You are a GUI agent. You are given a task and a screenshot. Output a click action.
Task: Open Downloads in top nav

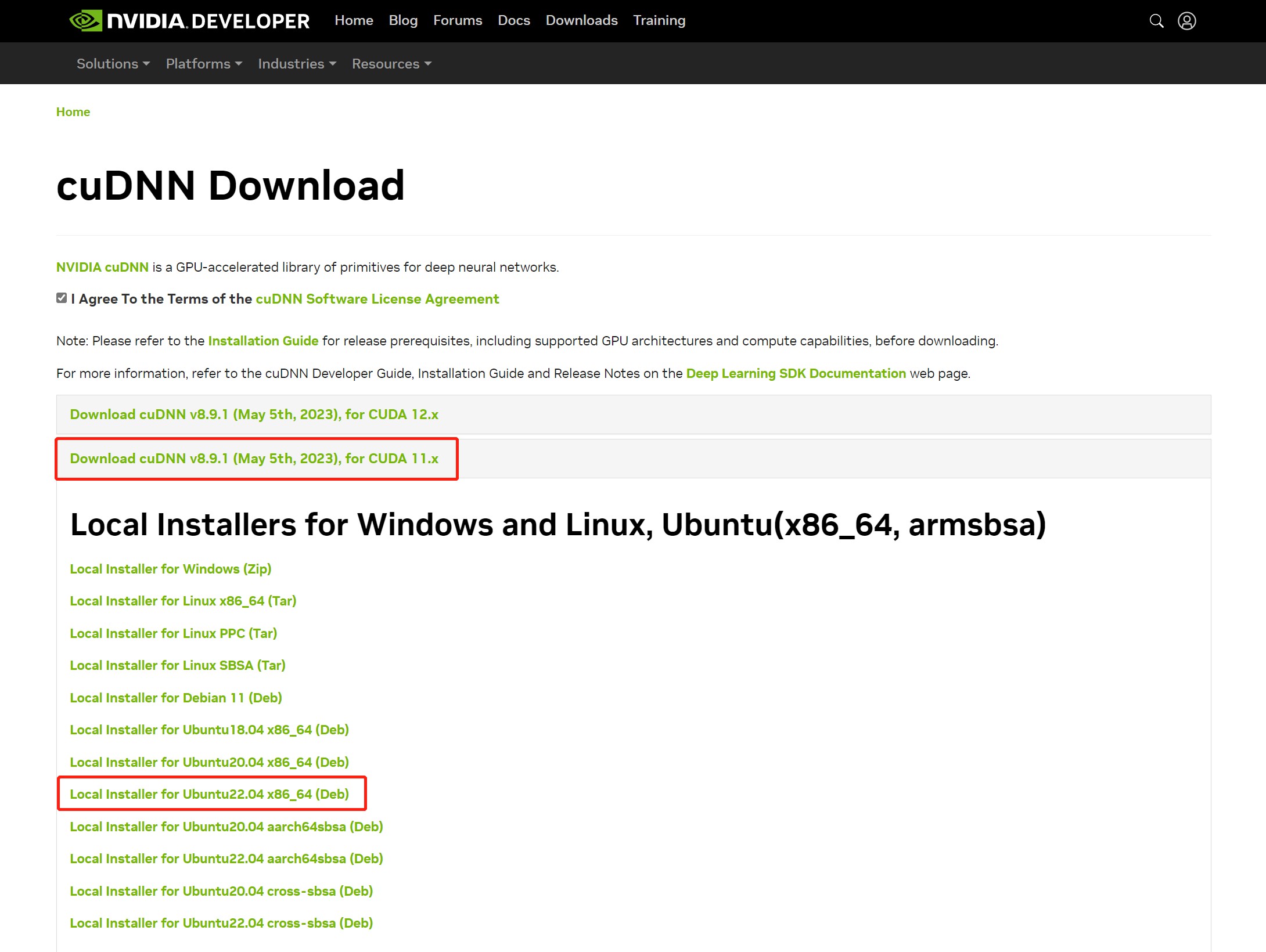click(x=581, y=20)
